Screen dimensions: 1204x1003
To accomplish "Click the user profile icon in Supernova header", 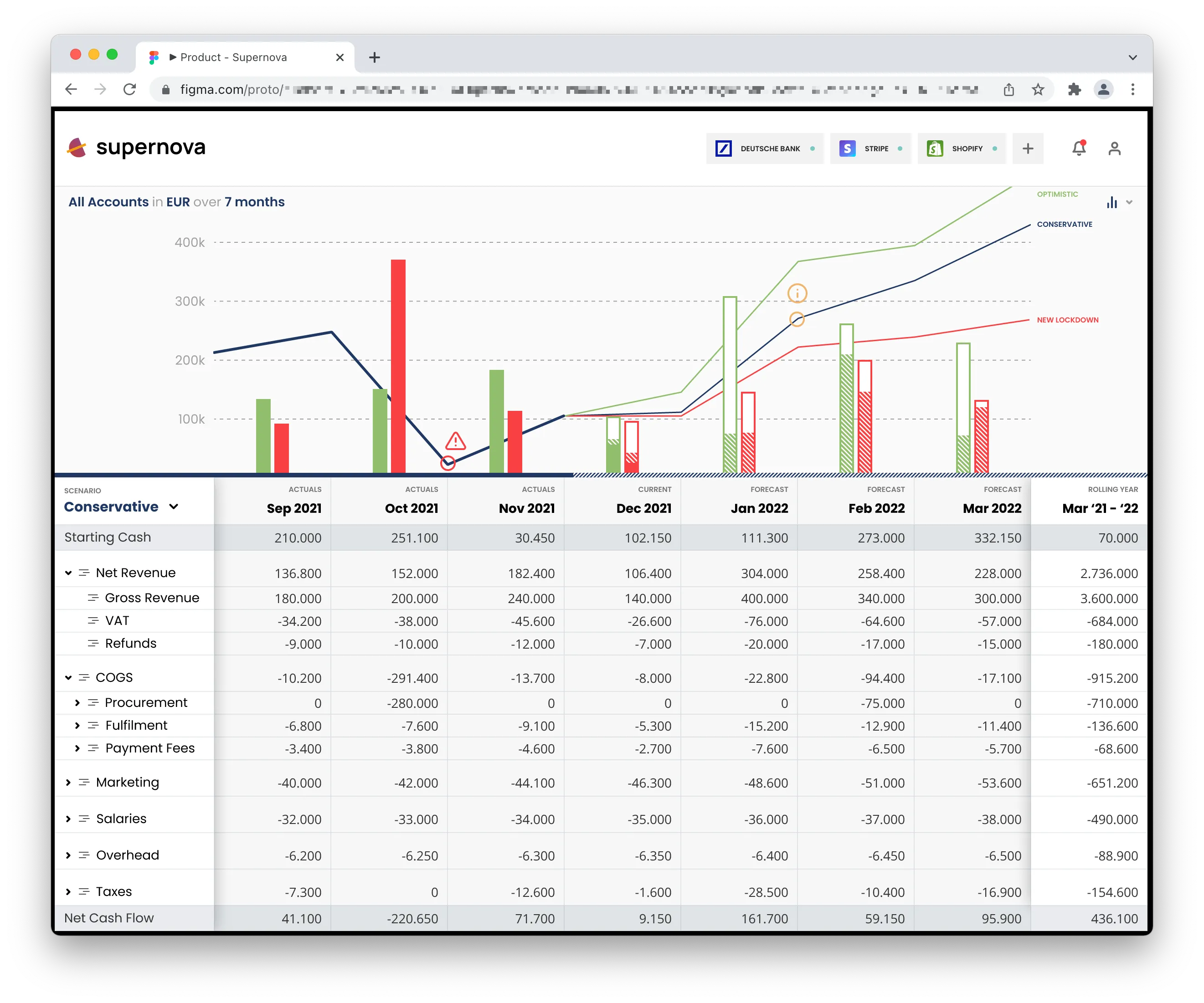I will point(1114,148).
